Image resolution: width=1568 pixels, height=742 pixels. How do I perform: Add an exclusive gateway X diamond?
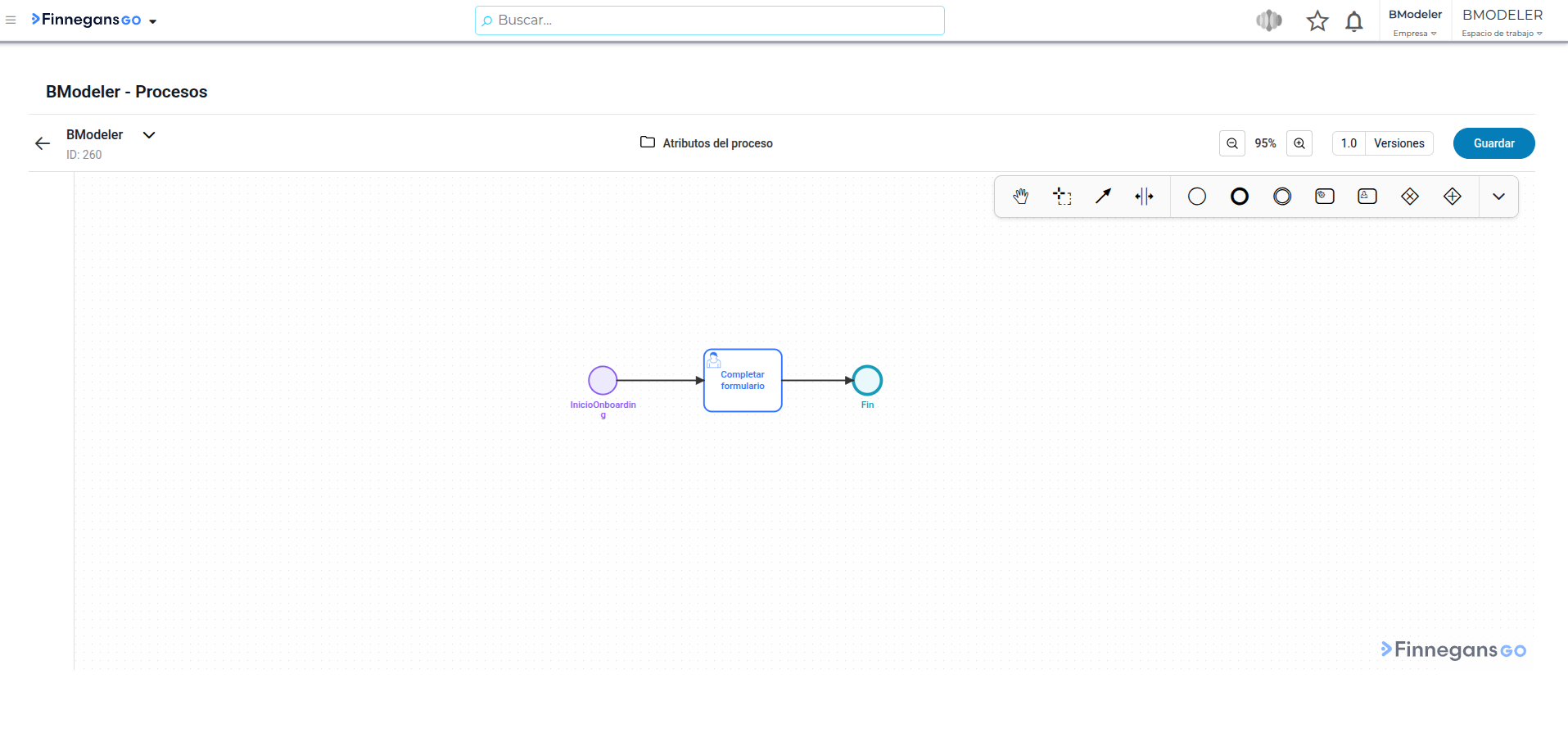[x=1410, y=197]
